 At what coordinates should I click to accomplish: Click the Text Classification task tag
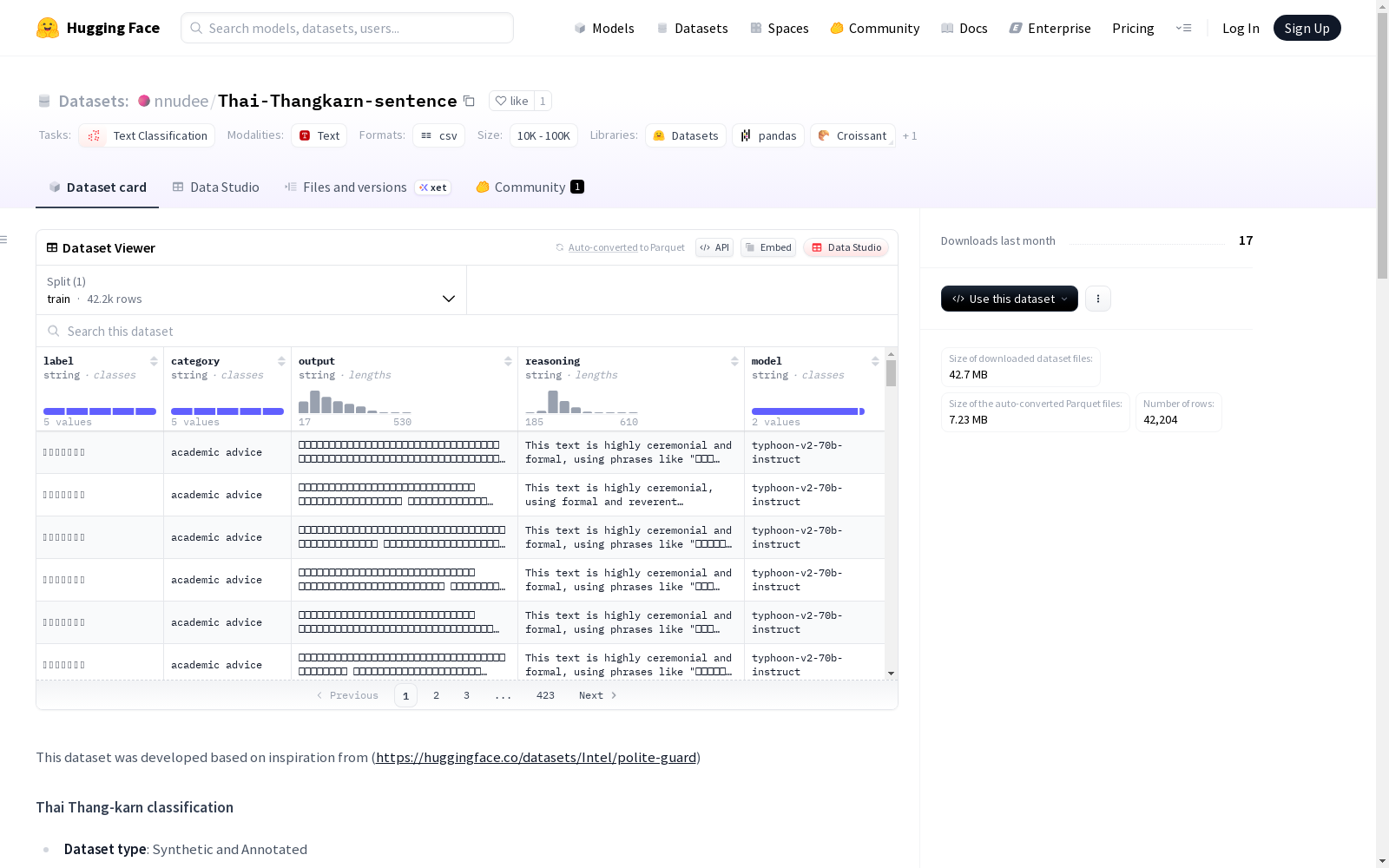(147, 135)
